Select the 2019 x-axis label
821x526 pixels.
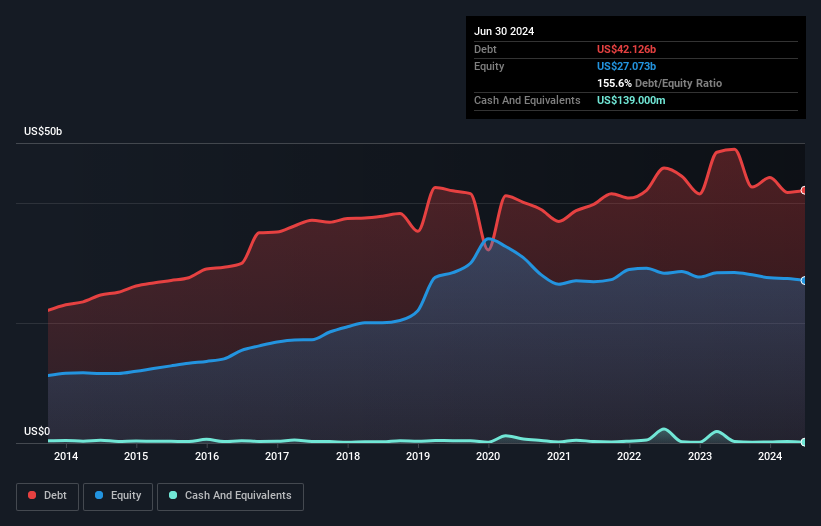click(418, 456)
